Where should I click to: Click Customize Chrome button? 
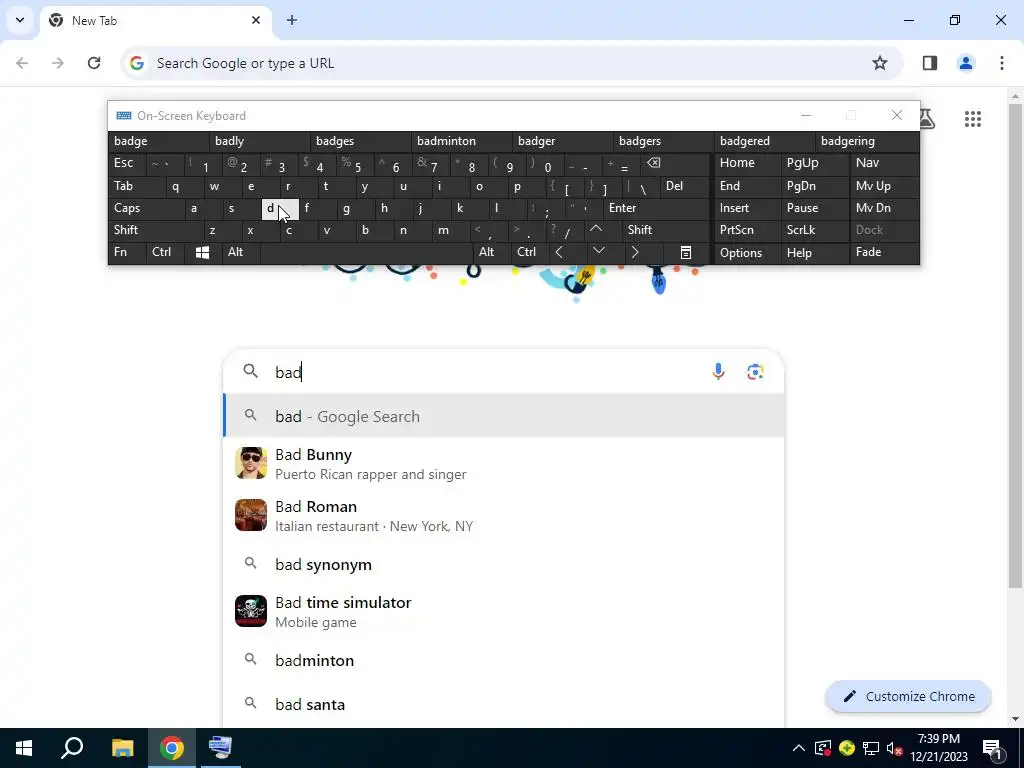tap(908, 696)
